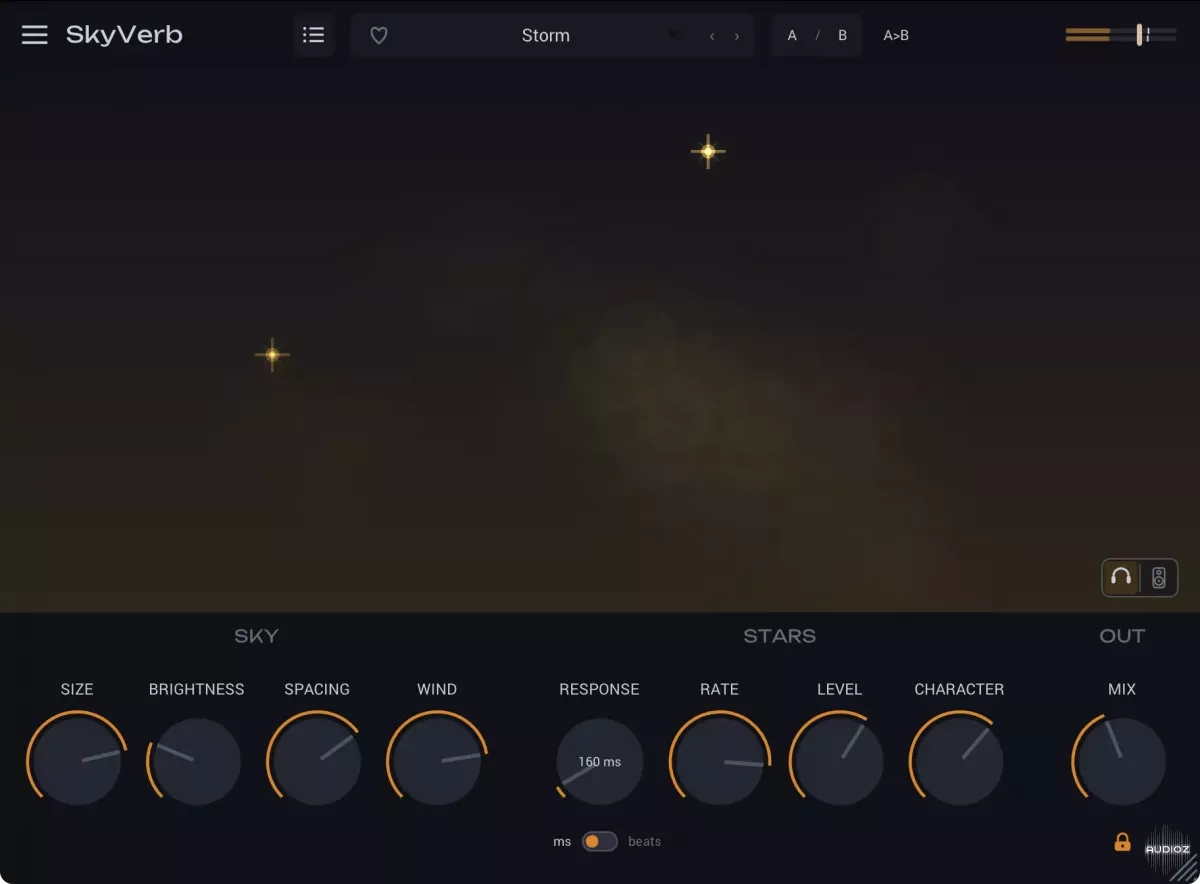The width and height of the screenshot is (1200, 884).
Task: Click the OUT section header
Action: [1122, 636]
